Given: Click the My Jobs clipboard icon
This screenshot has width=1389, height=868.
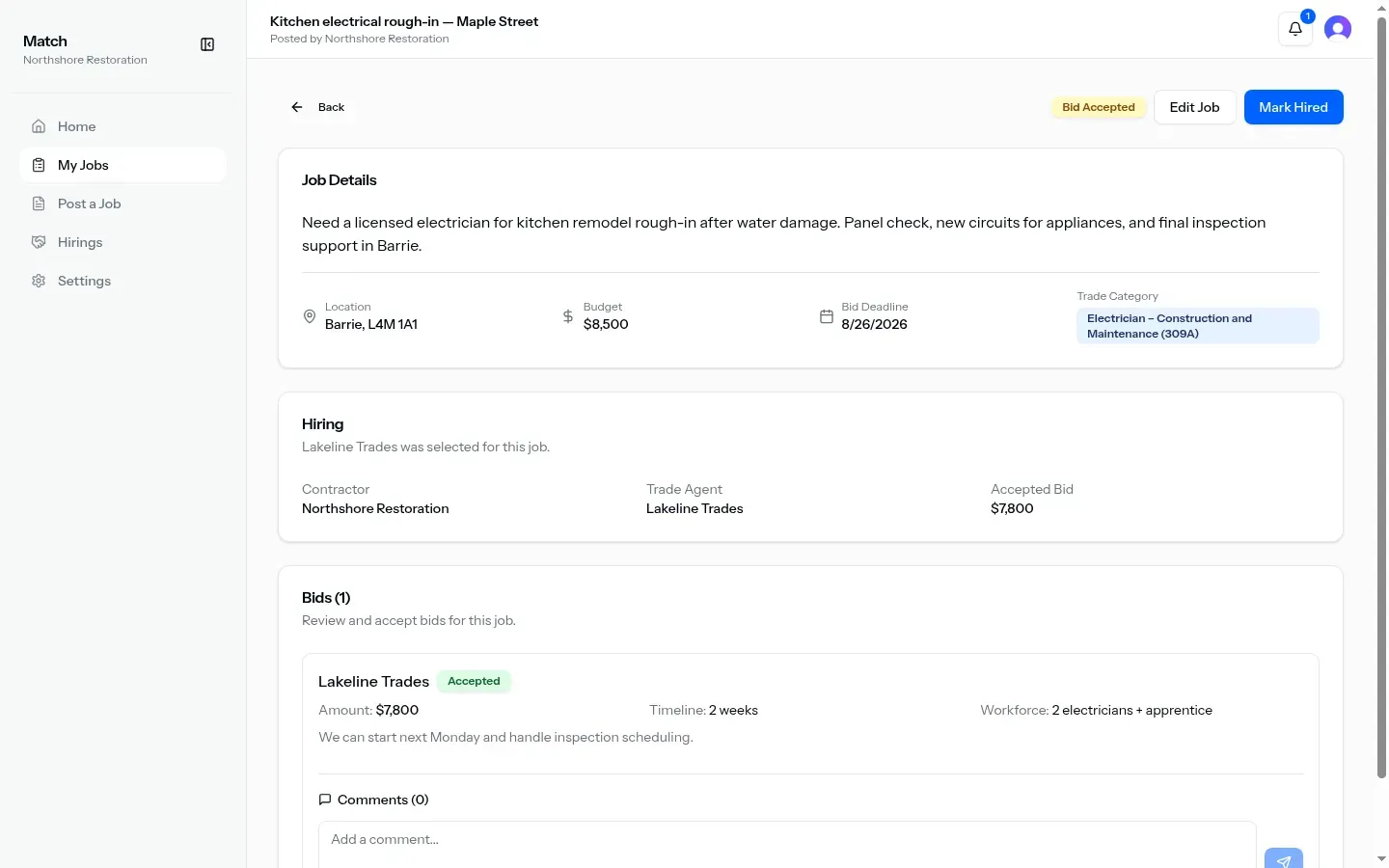Looking at the screenshot, I should coord(39,165).
